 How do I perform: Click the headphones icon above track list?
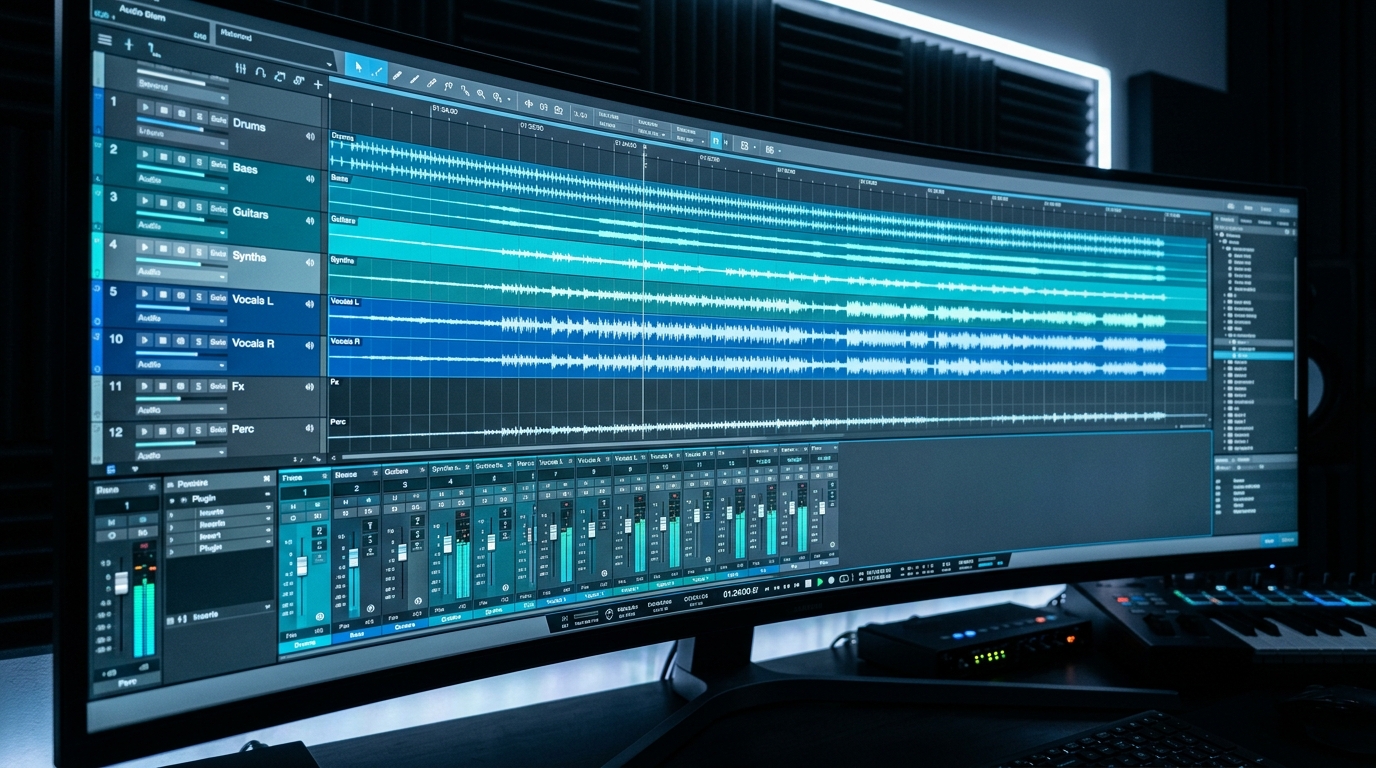[260, 73]
